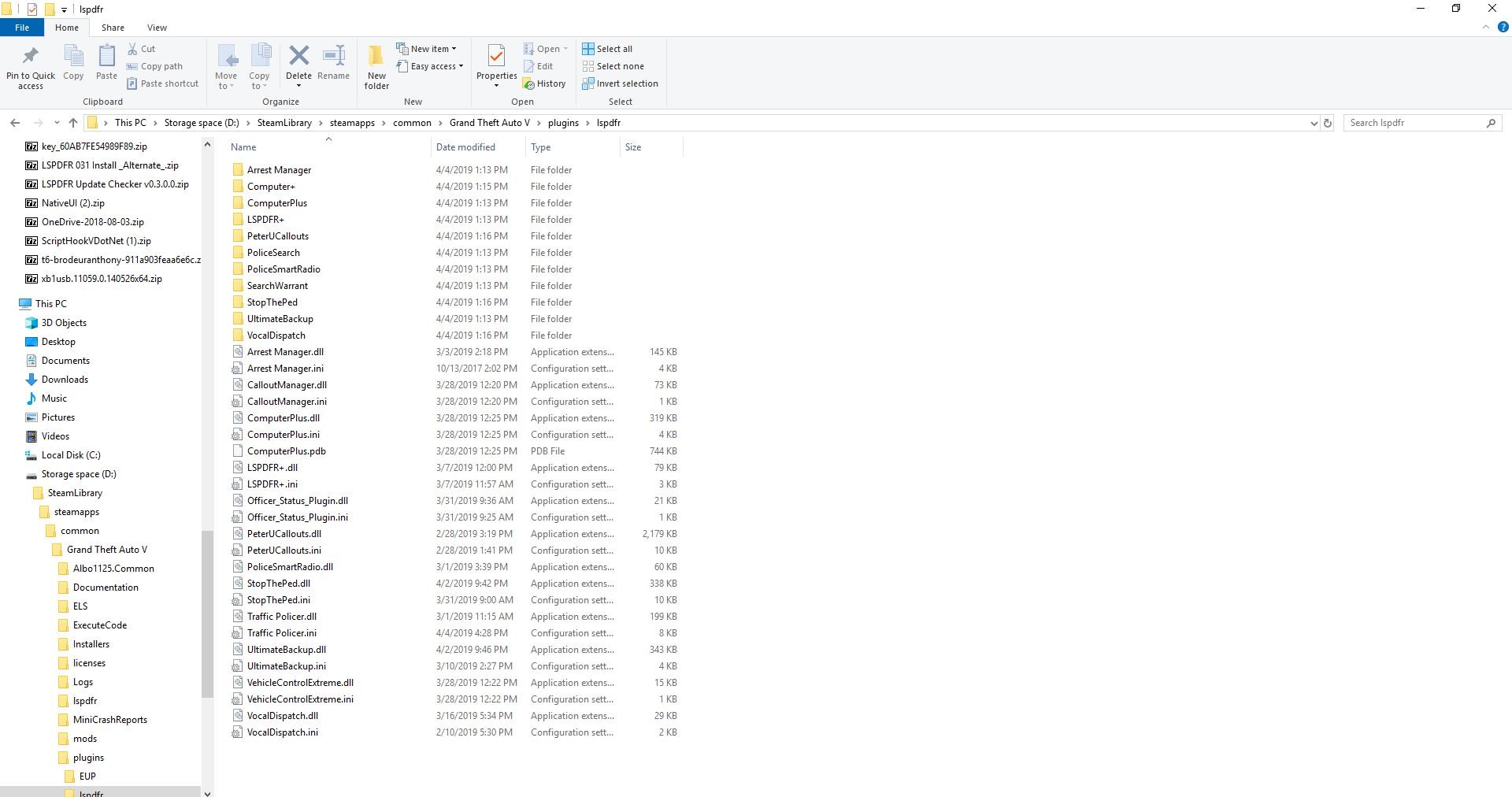Click Paste shortcut in the ribbon
This screenshot has height=797, width=1512.
(x=162, y=83)
